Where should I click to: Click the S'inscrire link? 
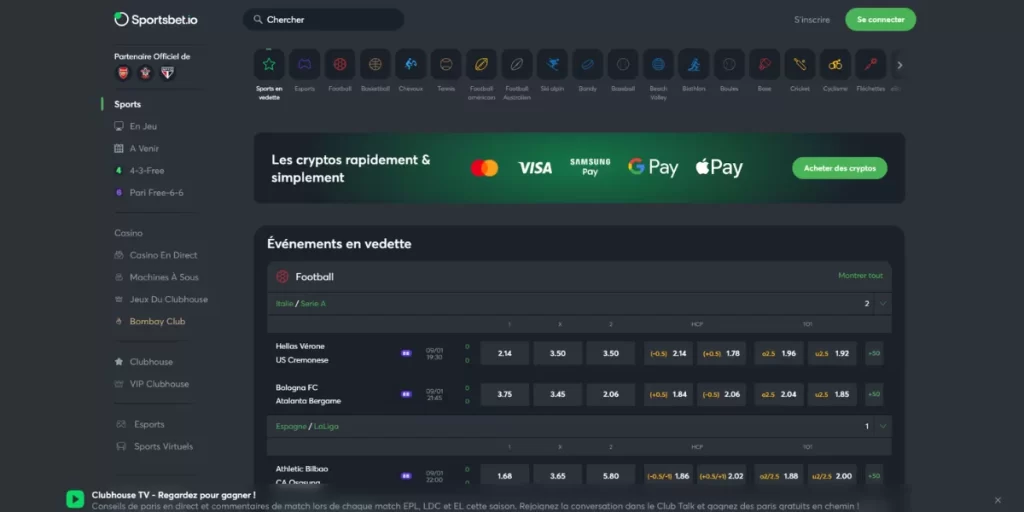point(812,20)
